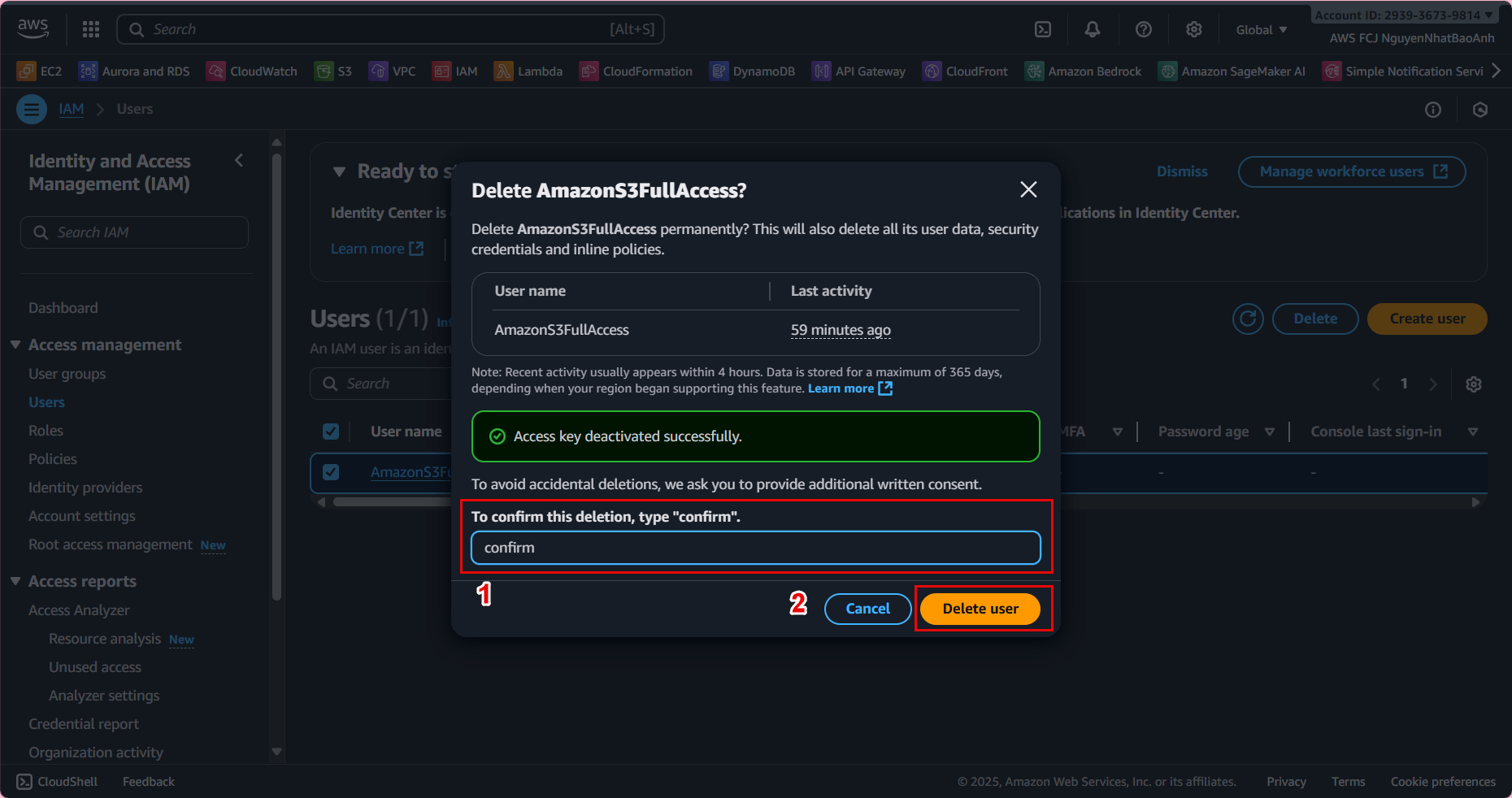Viewport: 1512px width, 798px height.
Task: Click the orange Delete user button
Action: pos(980,609)
